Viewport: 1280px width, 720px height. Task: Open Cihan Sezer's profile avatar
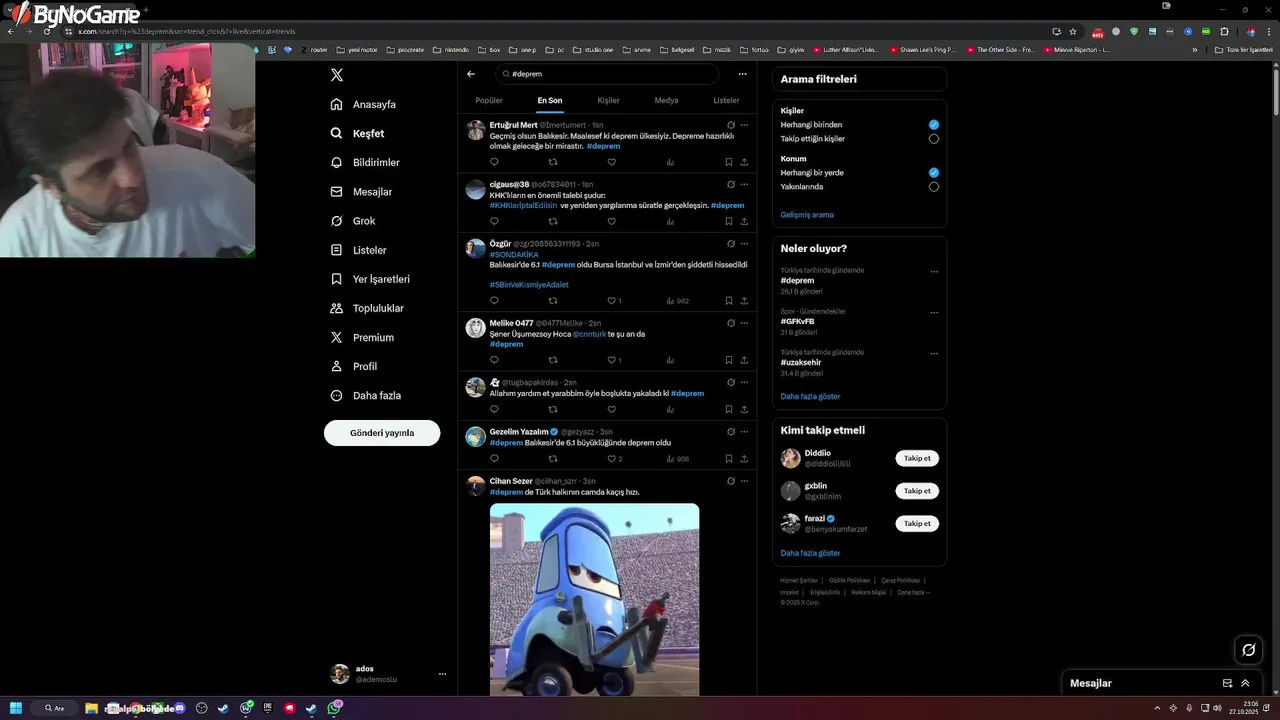tap(476, 486)
